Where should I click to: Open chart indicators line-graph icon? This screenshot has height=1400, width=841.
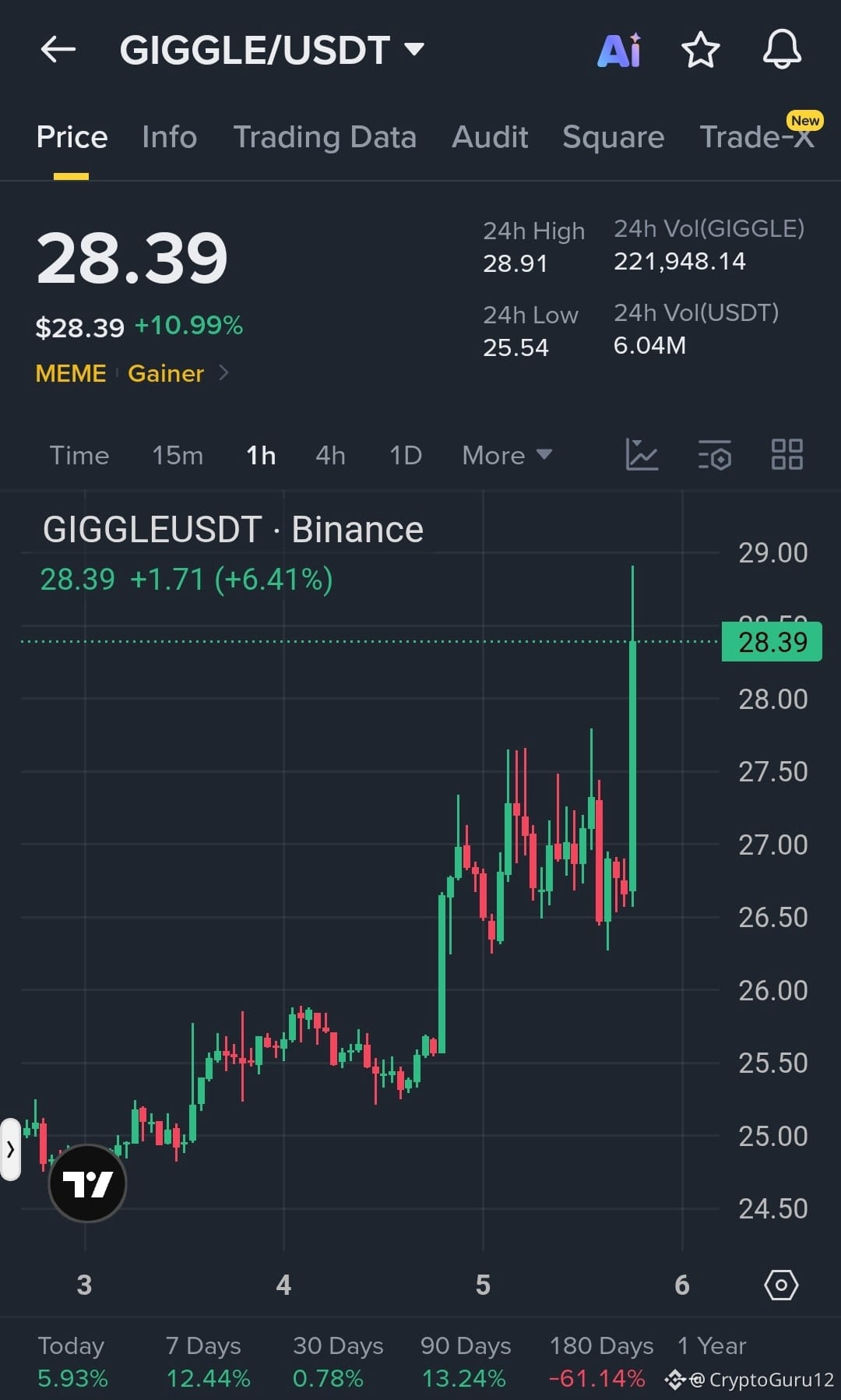coord(642,454)
